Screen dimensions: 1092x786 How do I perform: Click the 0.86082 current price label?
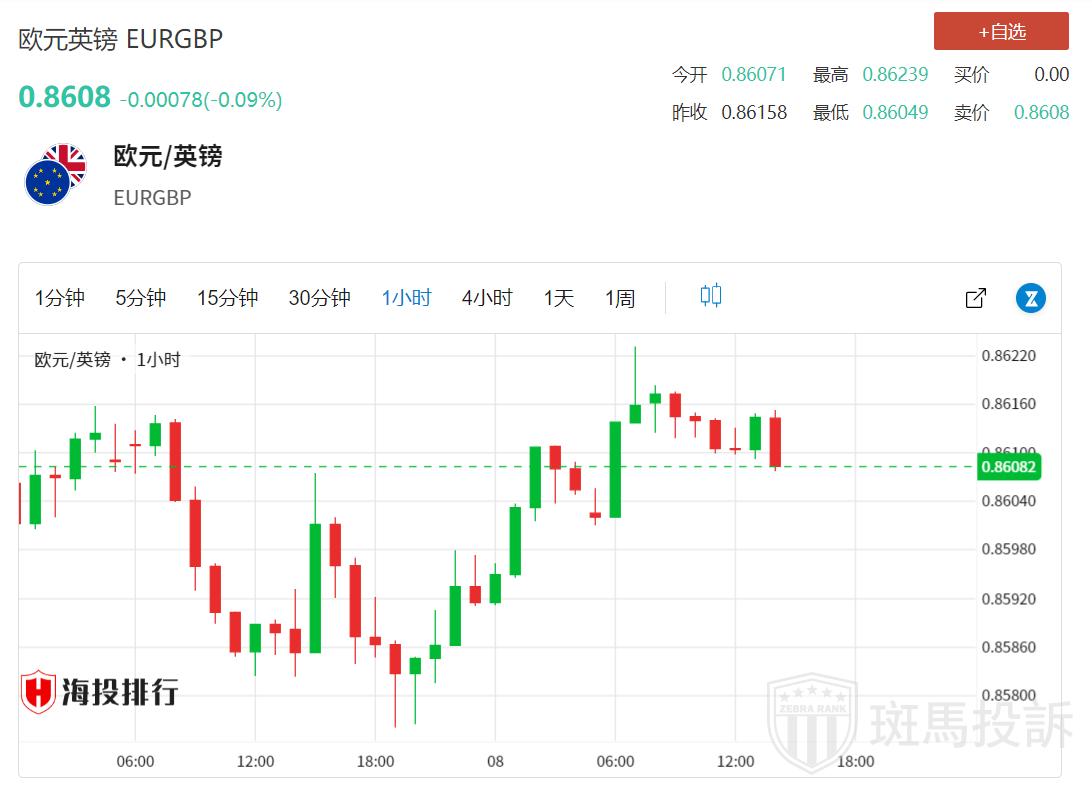coord(1008,466)
